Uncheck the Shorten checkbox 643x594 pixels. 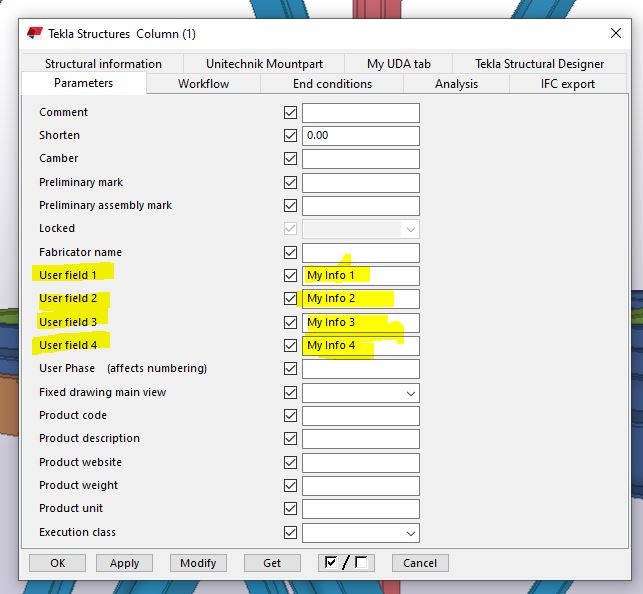[290, 135]
